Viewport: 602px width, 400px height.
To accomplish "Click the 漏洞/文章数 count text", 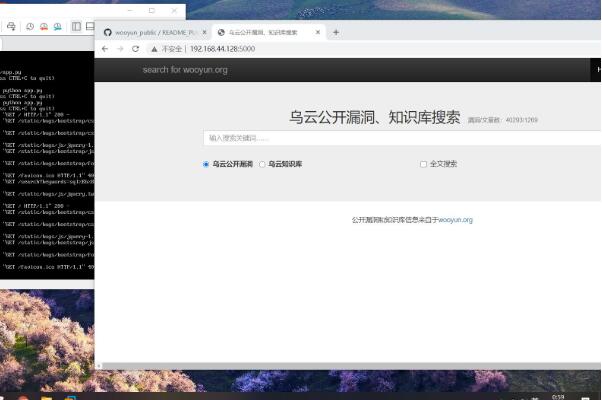I will point(503,120).
